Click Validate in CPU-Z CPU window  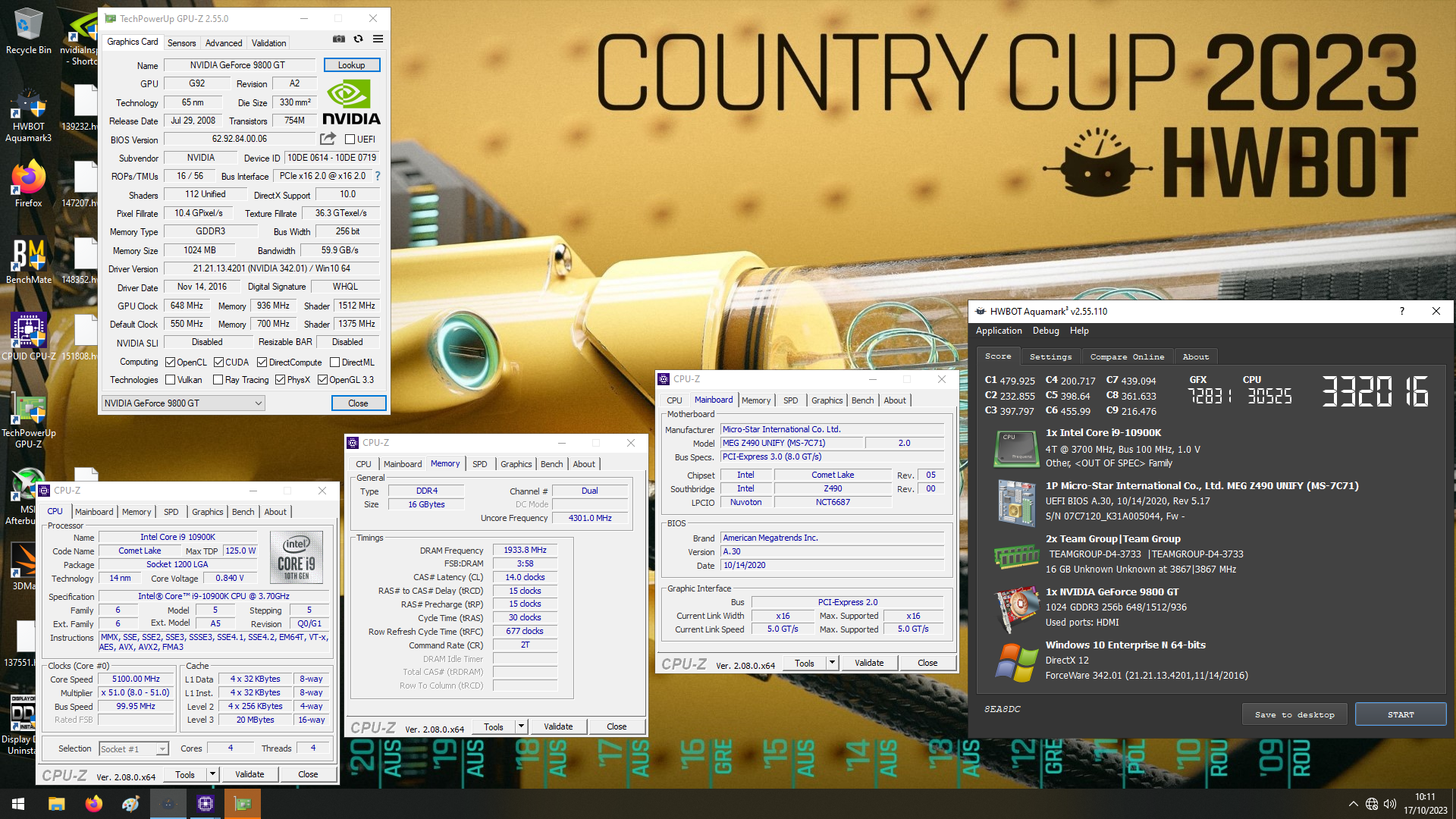pos(249,775)
